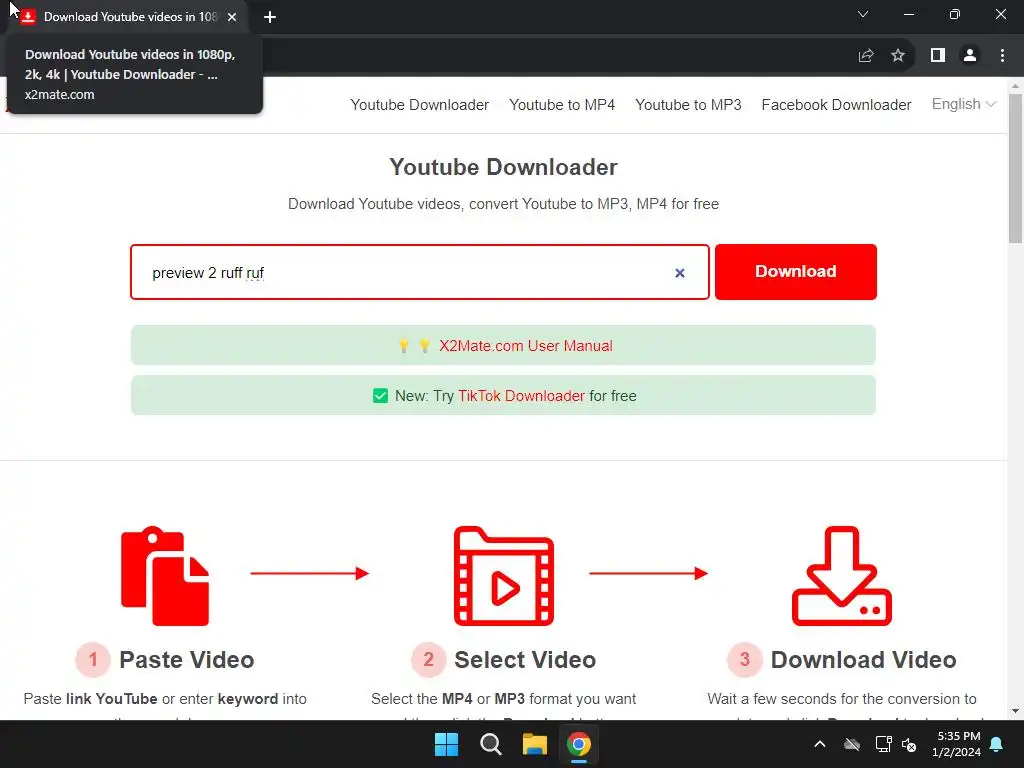Open the Chrome profile icon
The width and height of the screenshot is (1024, 768).
(970, 56)
